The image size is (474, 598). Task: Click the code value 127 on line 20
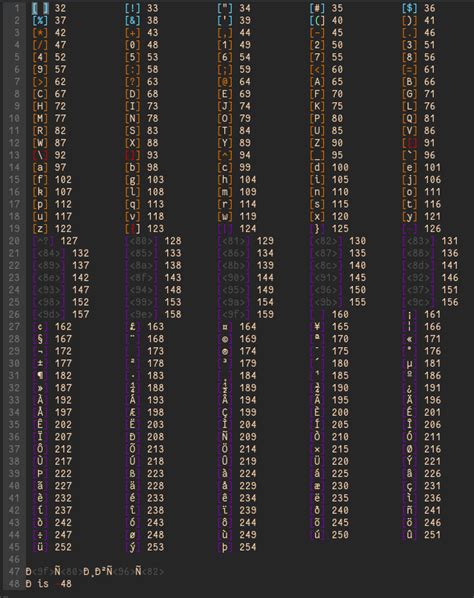pos(69,241)
